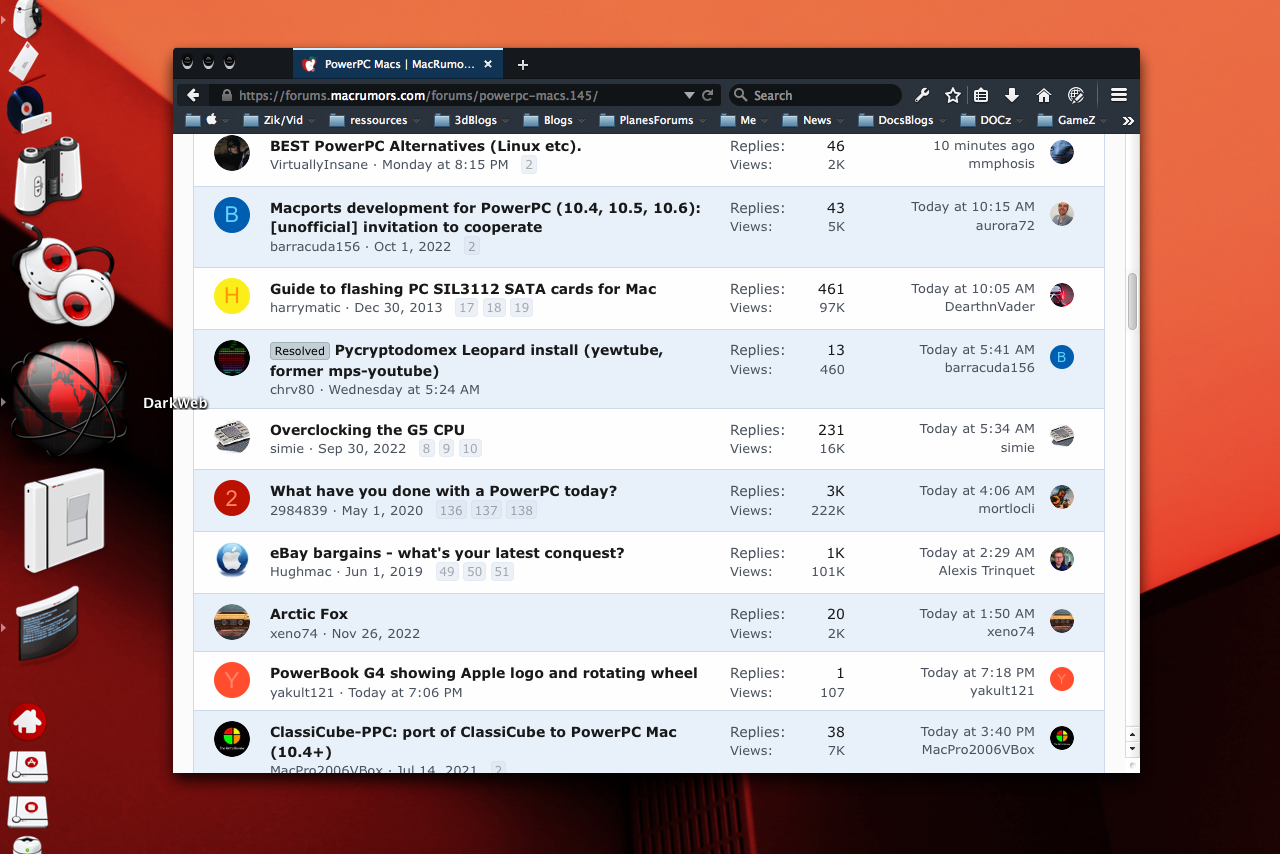Open the wrench developer tools icon

point(922,95)
